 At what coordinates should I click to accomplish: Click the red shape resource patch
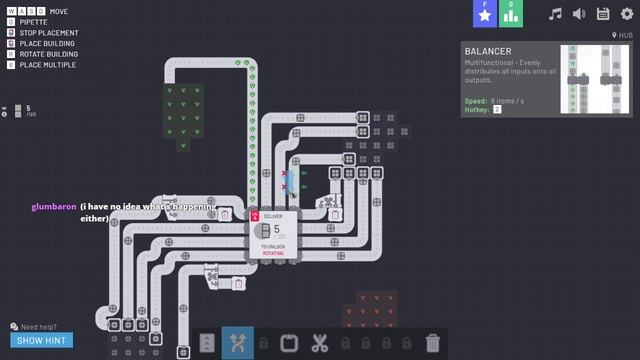(370, 309)
